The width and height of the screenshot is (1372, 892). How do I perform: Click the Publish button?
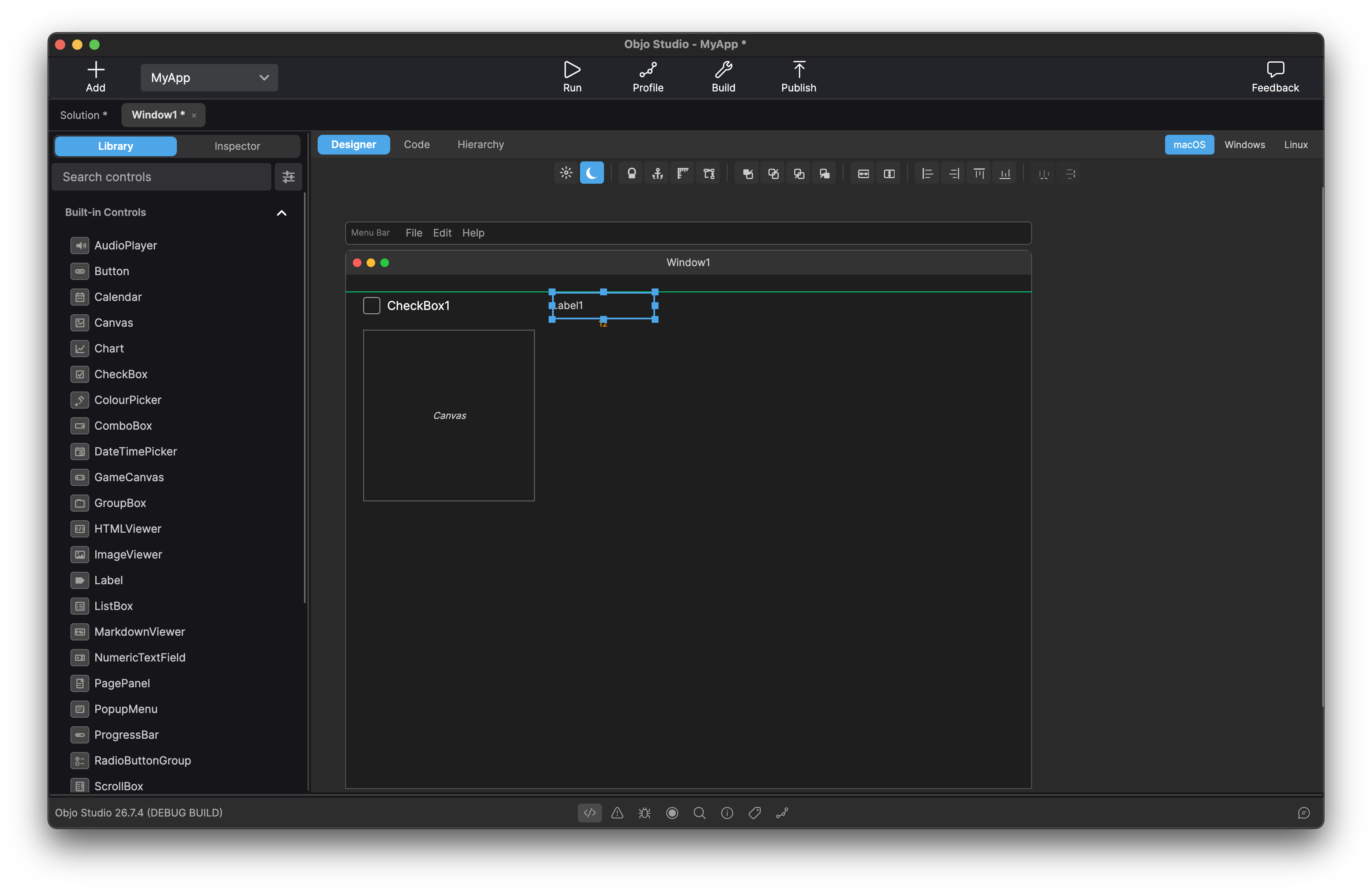coord(798,77)
